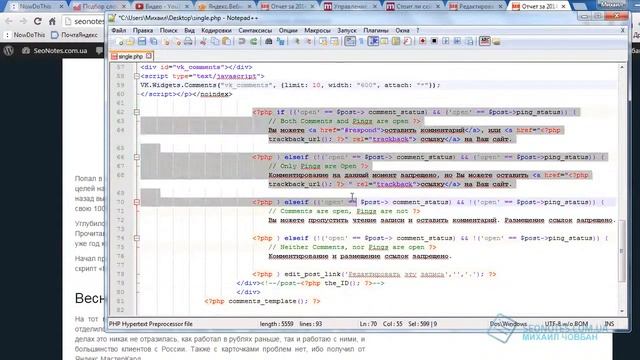
Task: Paste with the clipboard toolbar icon
Action: tap(226, 42)
